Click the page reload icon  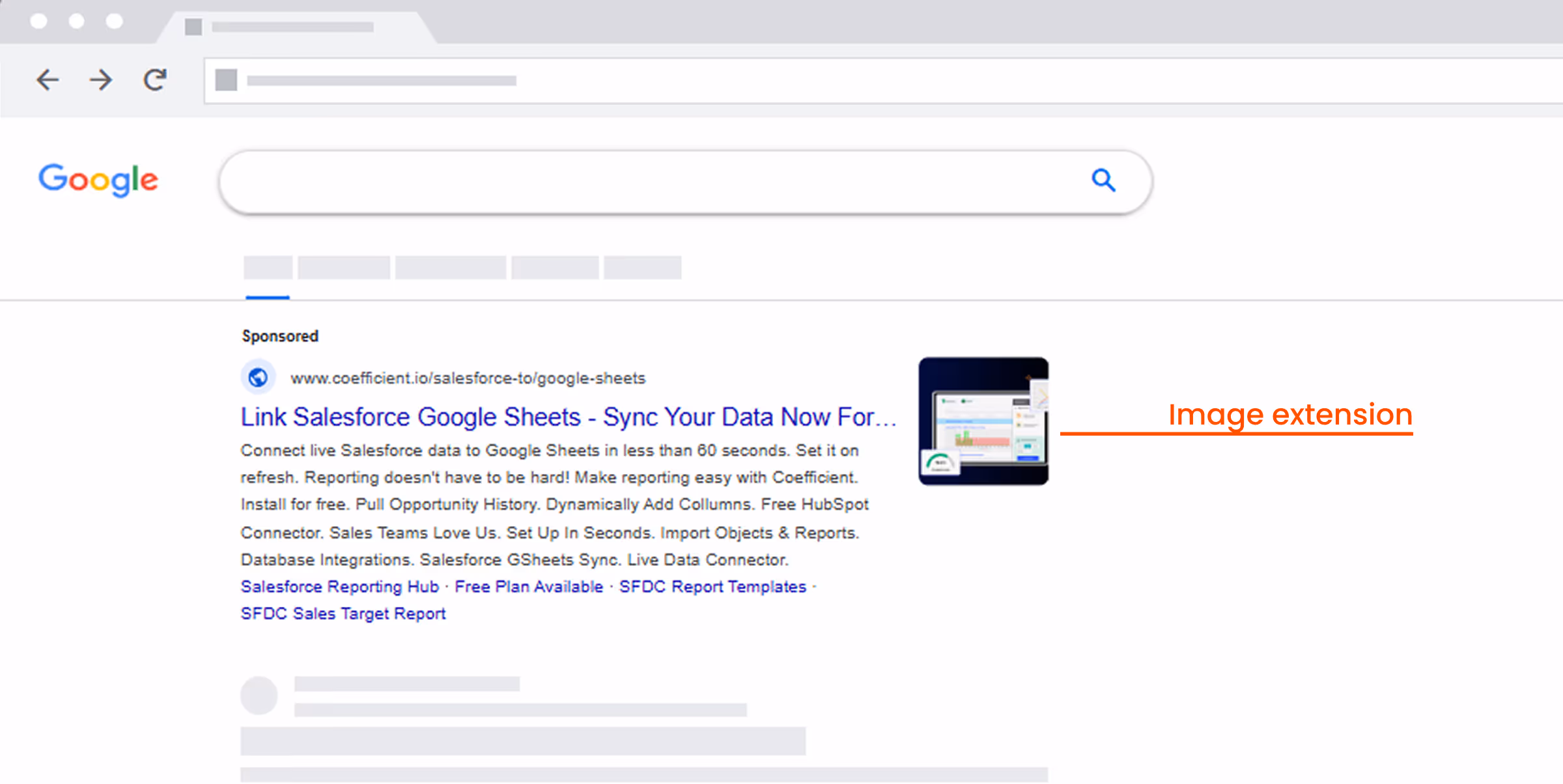coord(154,79)
